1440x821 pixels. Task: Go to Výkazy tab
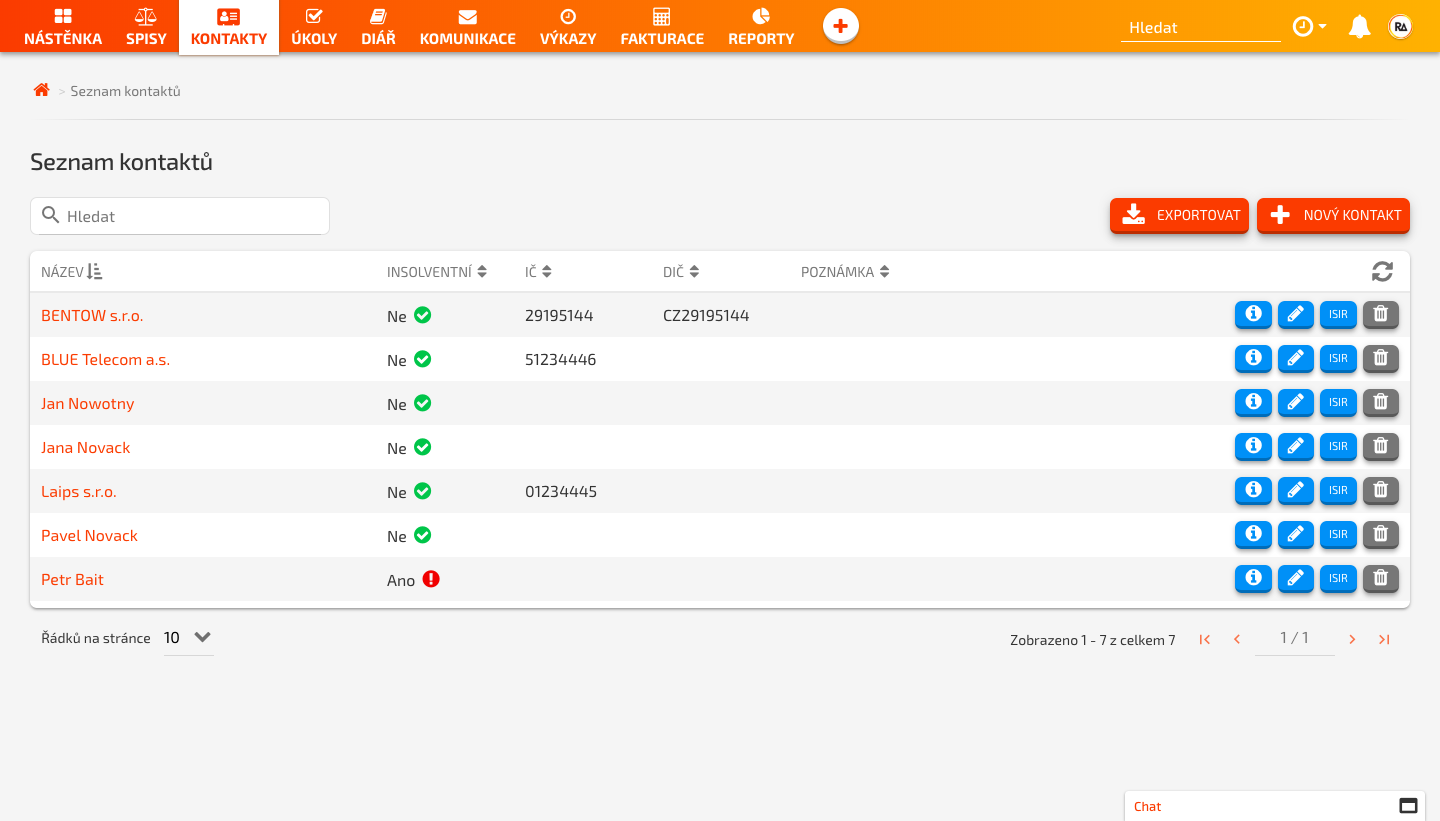(x=568, y=27)
